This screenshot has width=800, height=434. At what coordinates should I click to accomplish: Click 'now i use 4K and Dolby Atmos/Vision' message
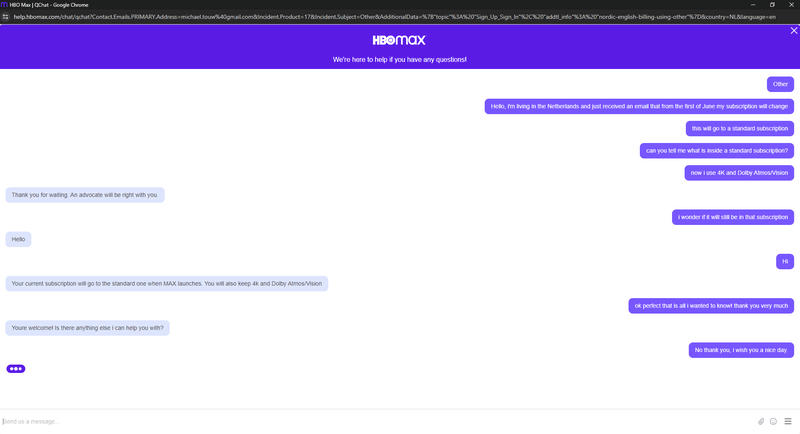click(x=739, y=173)
